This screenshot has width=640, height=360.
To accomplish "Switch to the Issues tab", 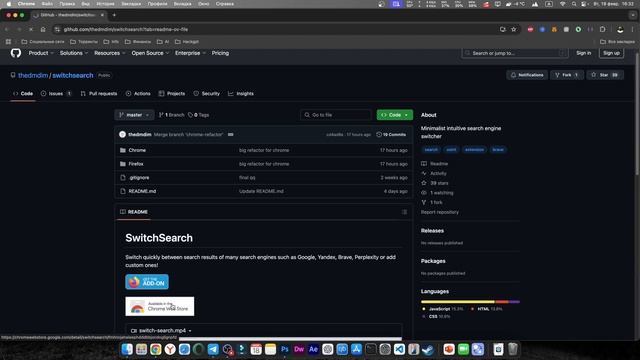I will [x=56, y=93].
